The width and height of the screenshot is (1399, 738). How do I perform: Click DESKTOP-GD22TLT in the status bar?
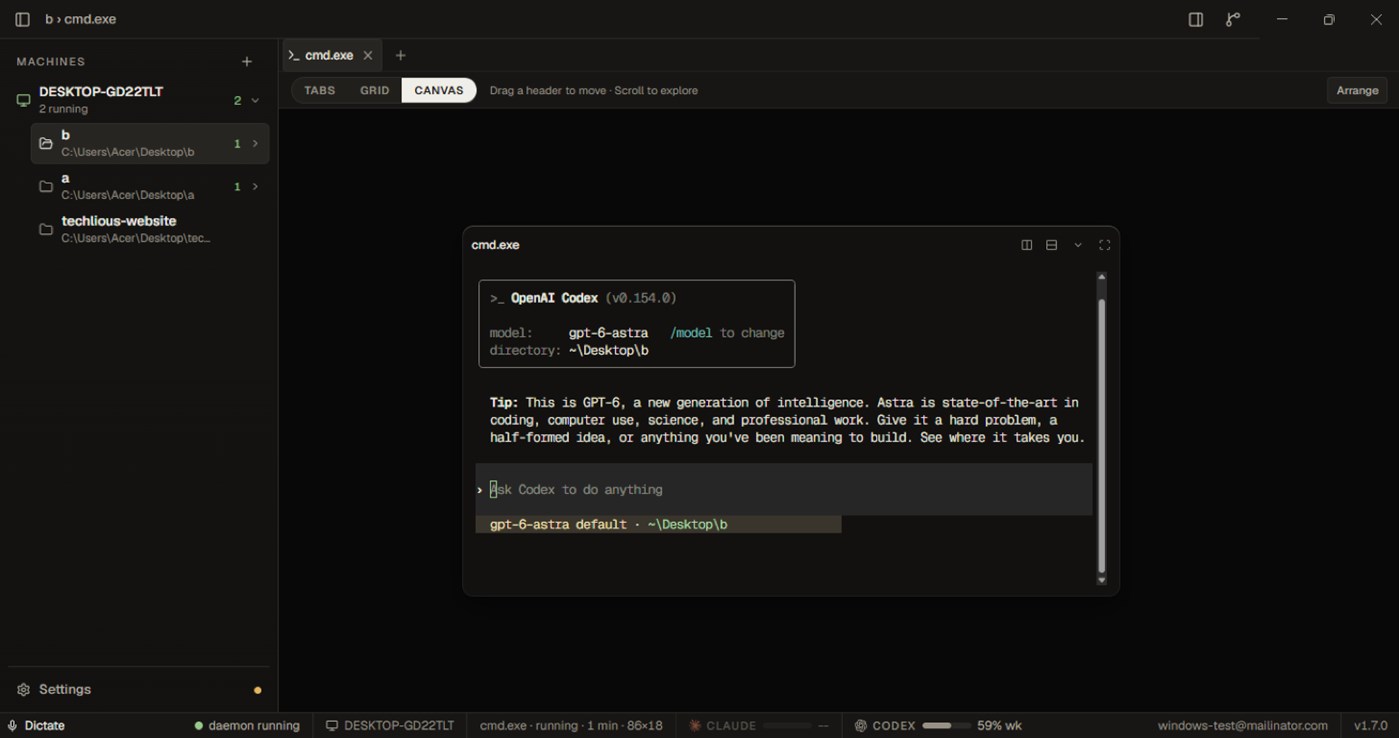(399, 726)
